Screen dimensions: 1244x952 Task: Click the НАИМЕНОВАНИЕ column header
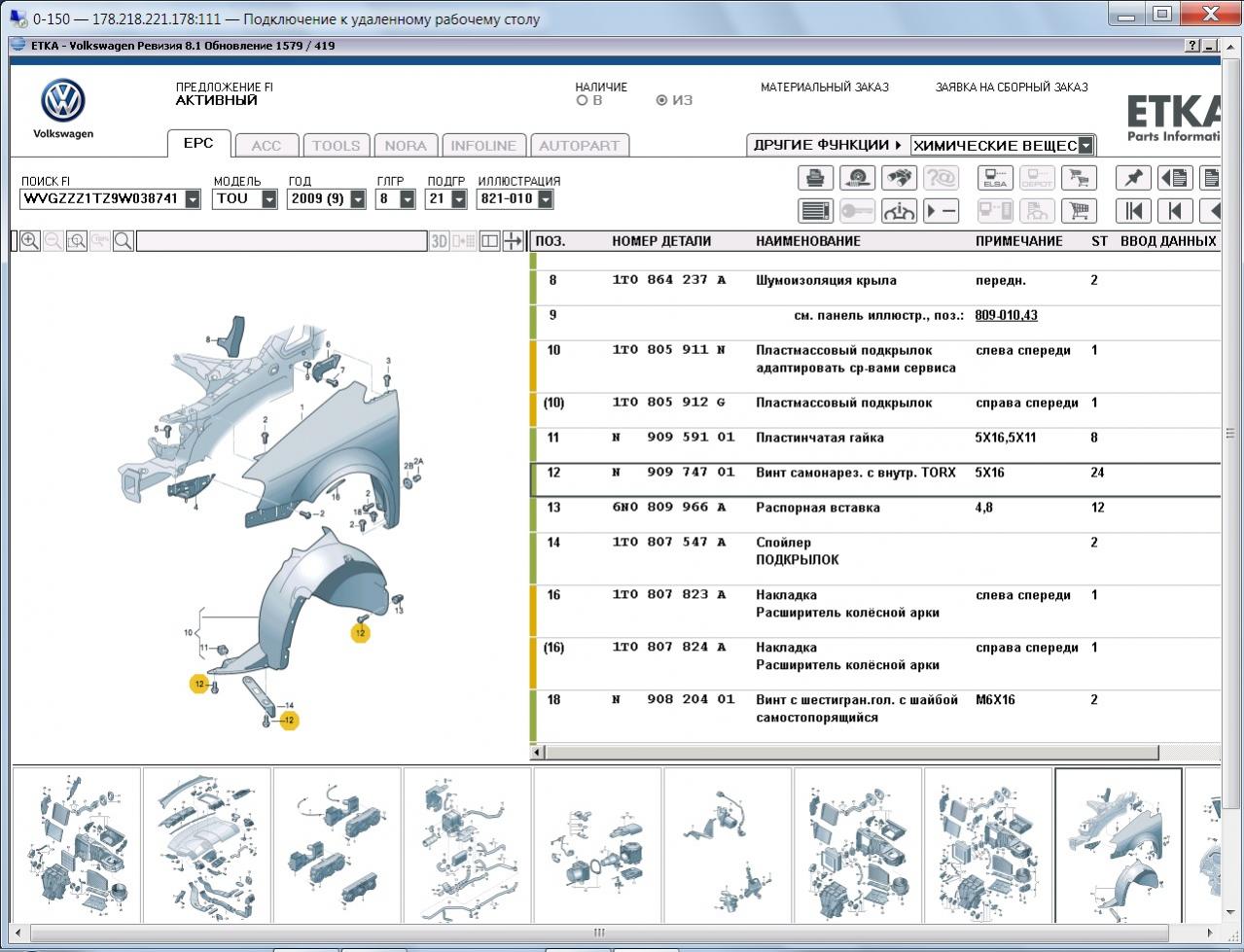tap(808, 241)
